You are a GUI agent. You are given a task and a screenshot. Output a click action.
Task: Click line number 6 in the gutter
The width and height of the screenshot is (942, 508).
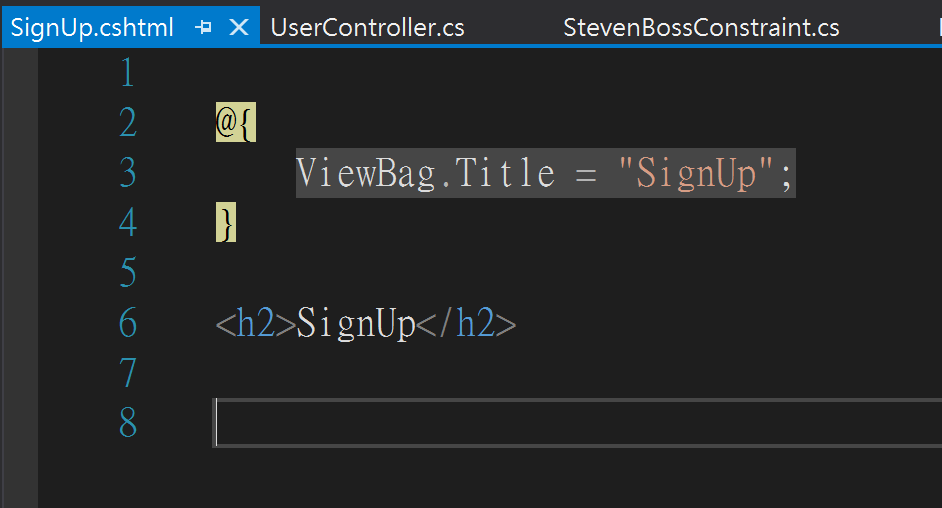click(x=127, y=324)
